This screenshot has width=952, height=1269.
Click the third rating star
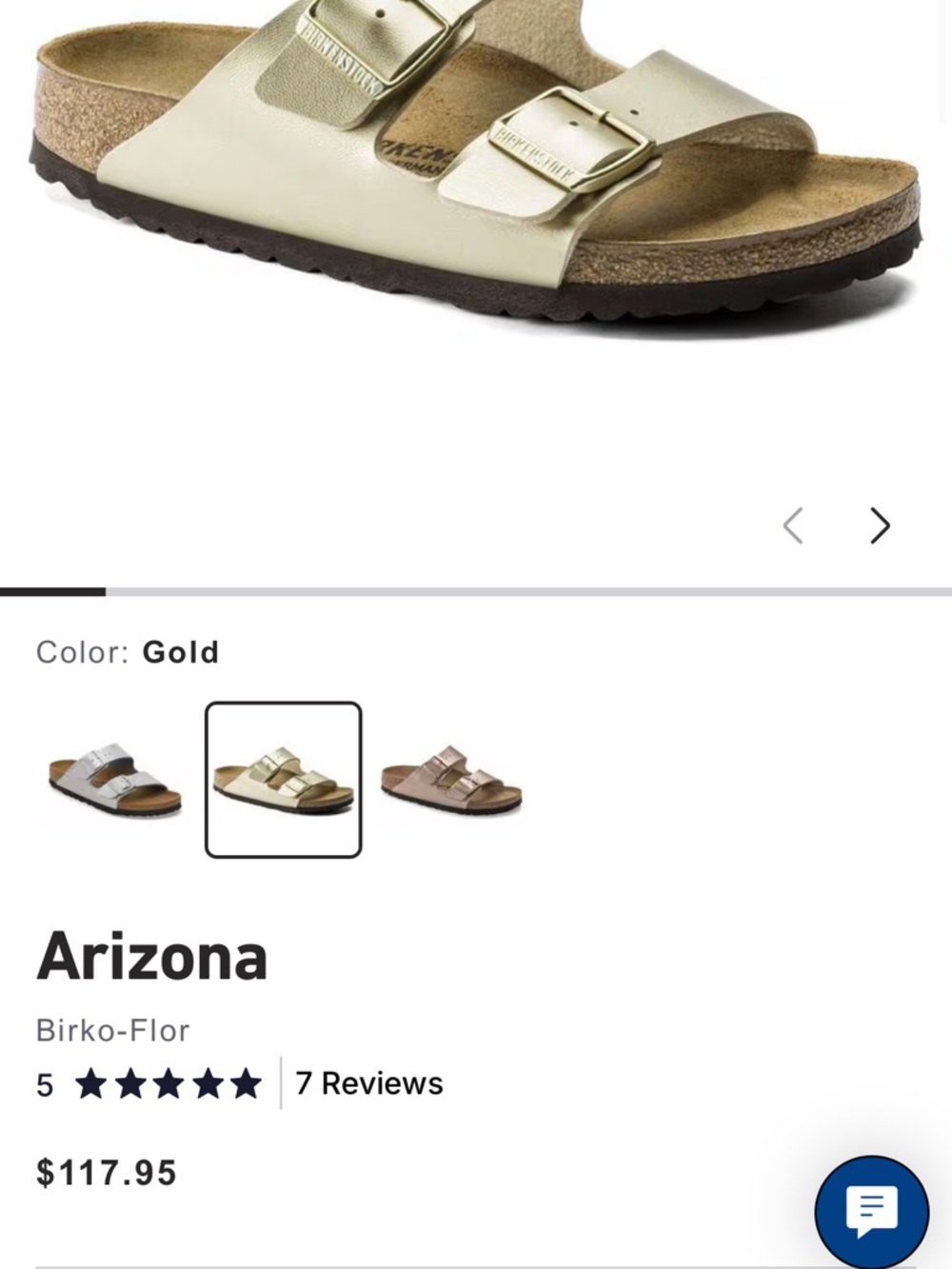click(169, 1082)
